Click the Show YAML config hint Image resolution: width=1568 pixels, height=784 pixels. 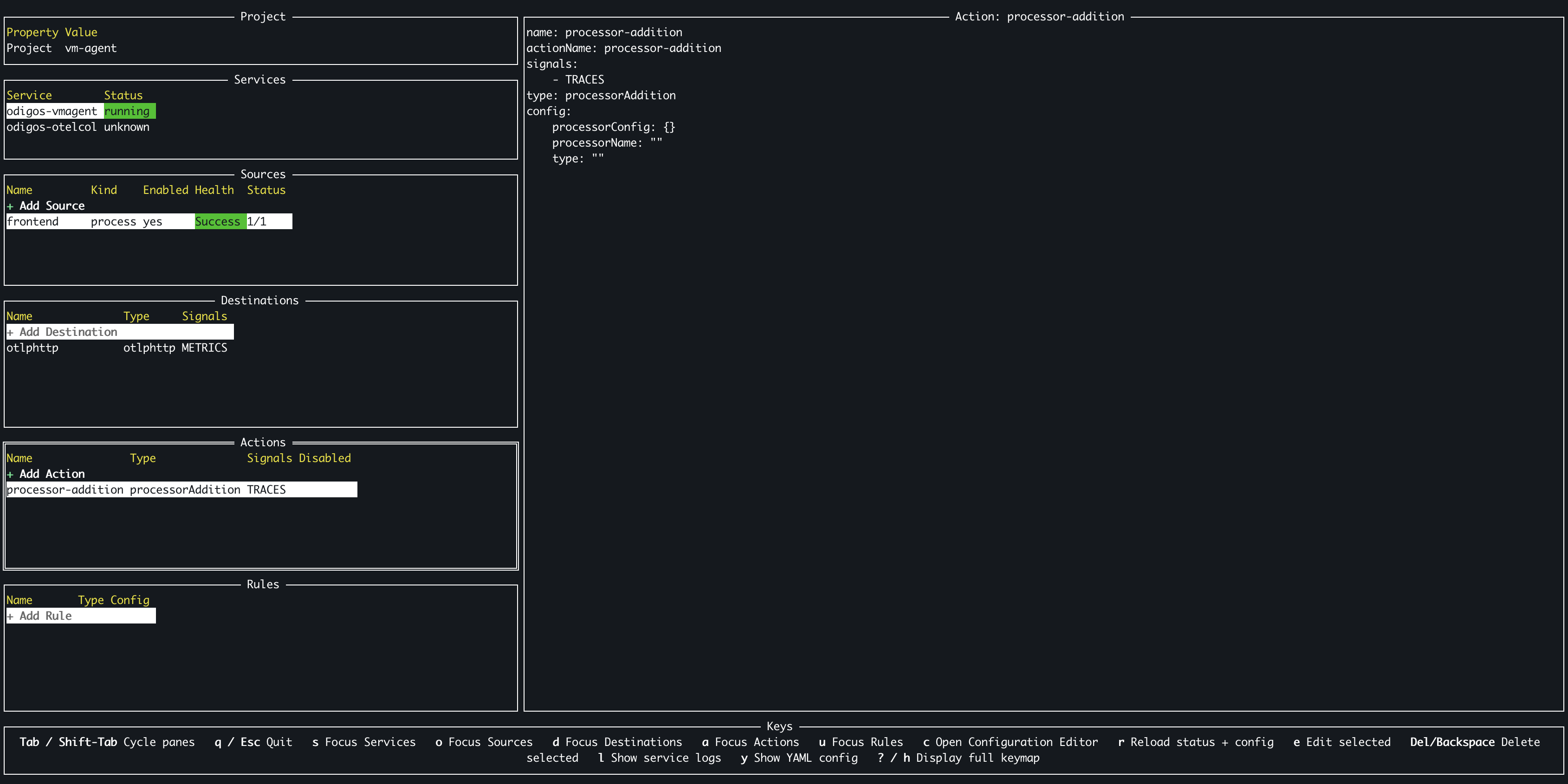[798, 758]
